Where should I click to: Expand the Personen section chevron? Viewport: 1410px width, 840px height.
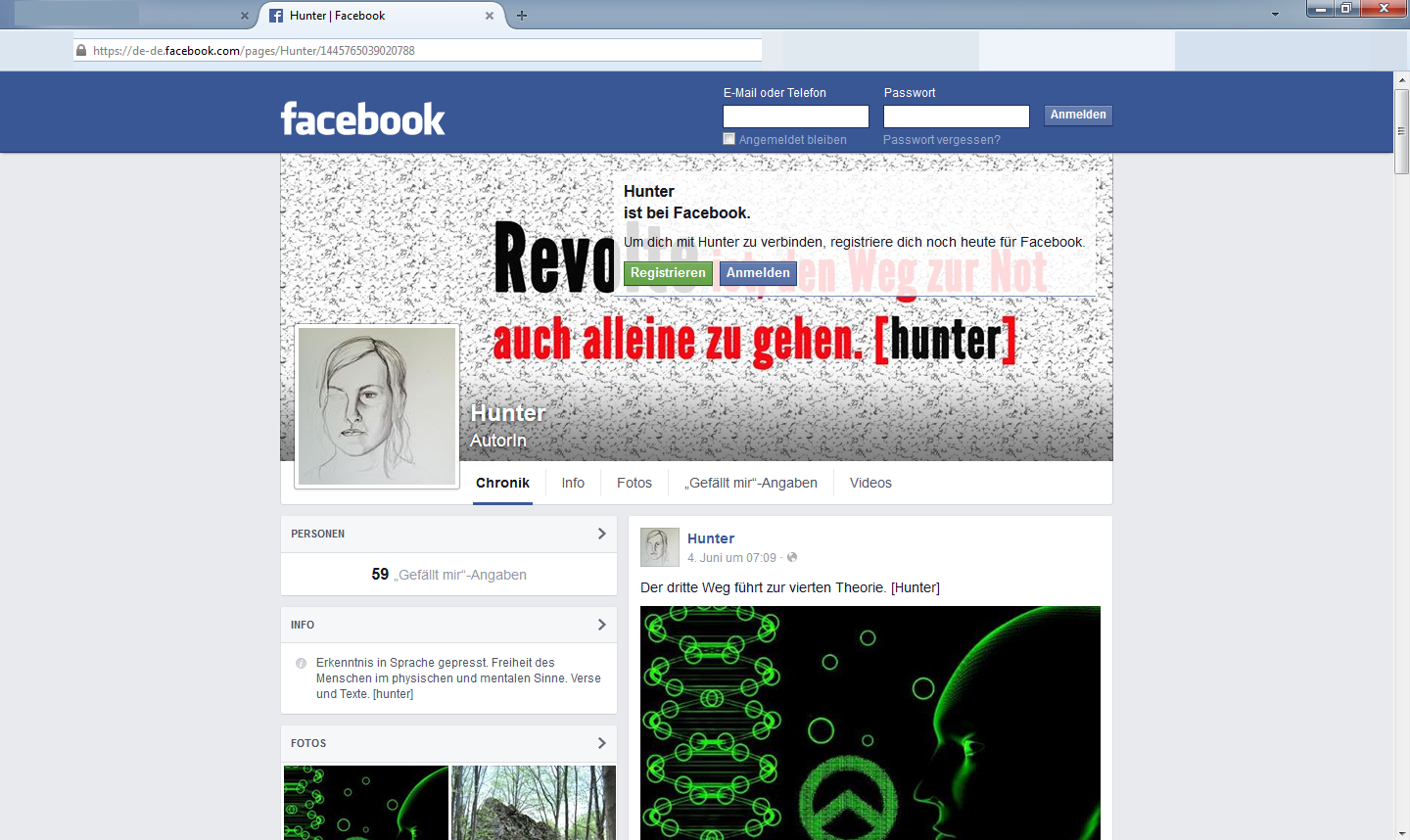(x=601, y=534)
